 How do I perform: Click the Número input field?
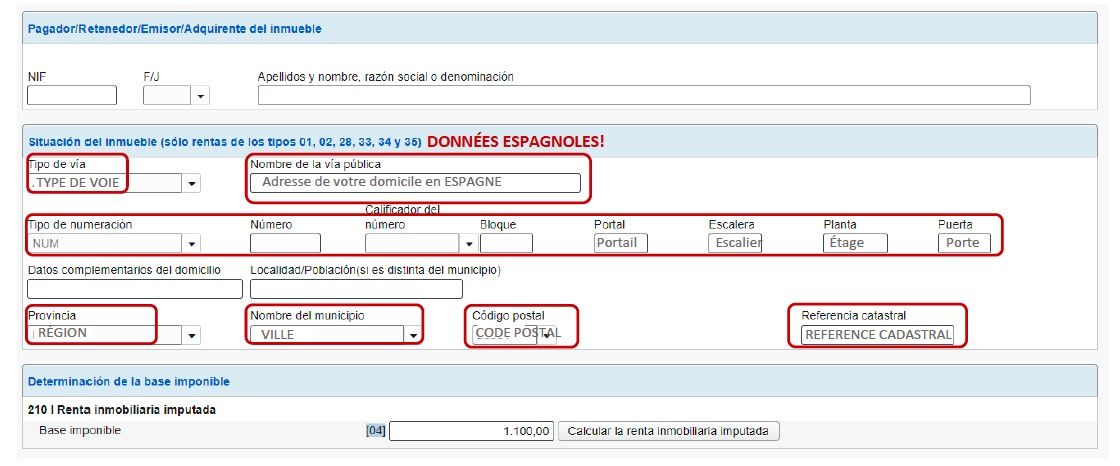click(285, 243)
